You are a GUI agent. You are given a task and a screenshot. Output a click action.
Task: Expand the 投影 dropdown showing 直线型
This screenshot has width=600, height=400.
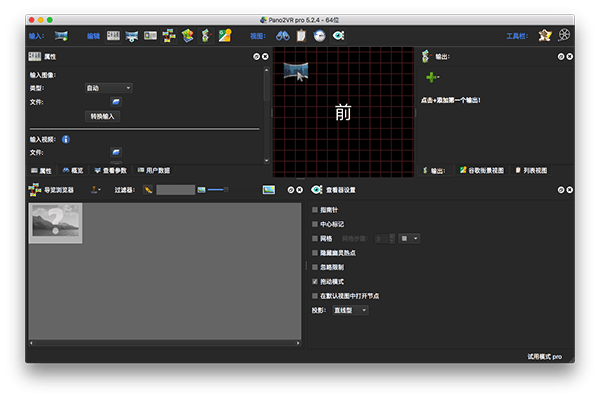coord(350,311)
